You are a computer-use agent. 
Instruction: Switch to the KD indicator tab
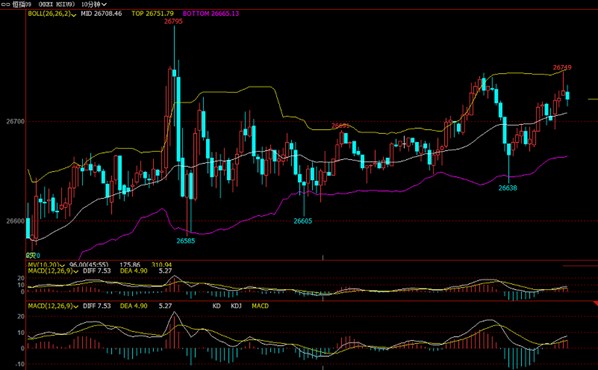[x=217, y=306]
